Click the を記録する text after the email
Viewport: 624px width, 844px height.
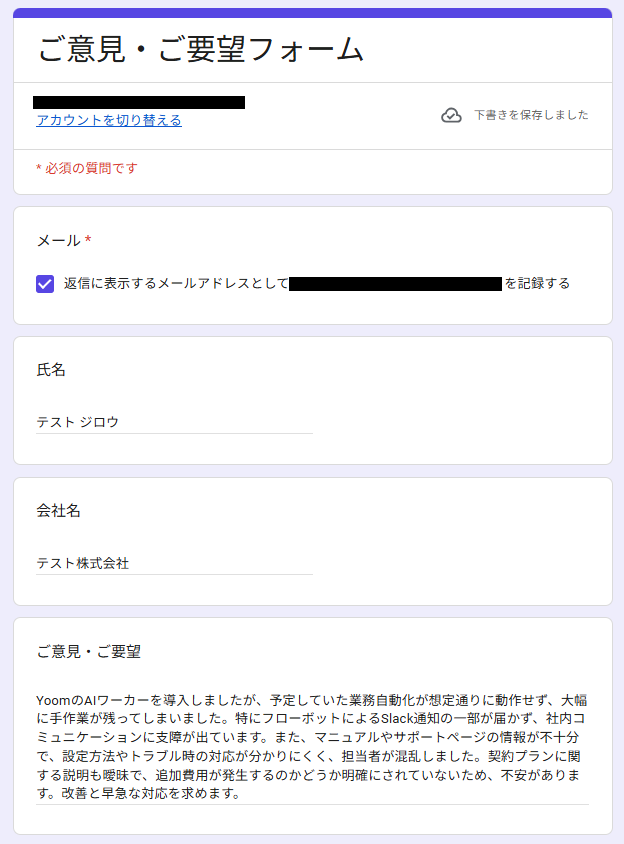point(537,283)
